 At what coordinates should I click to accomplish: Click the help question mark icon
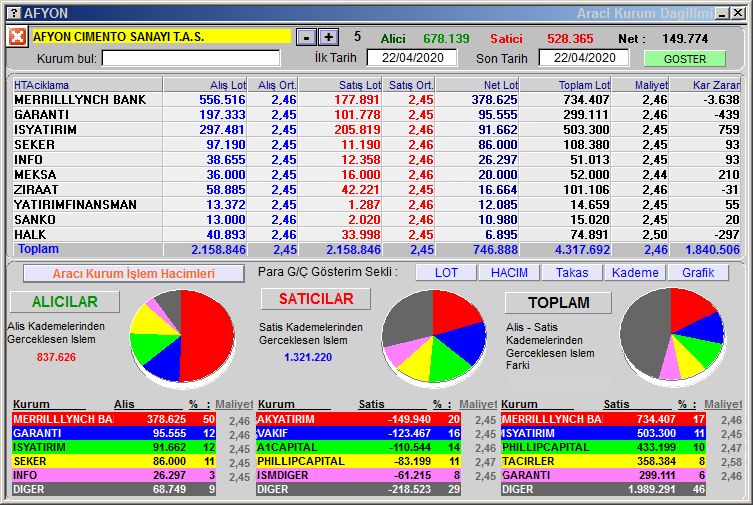tap(15, 12)
